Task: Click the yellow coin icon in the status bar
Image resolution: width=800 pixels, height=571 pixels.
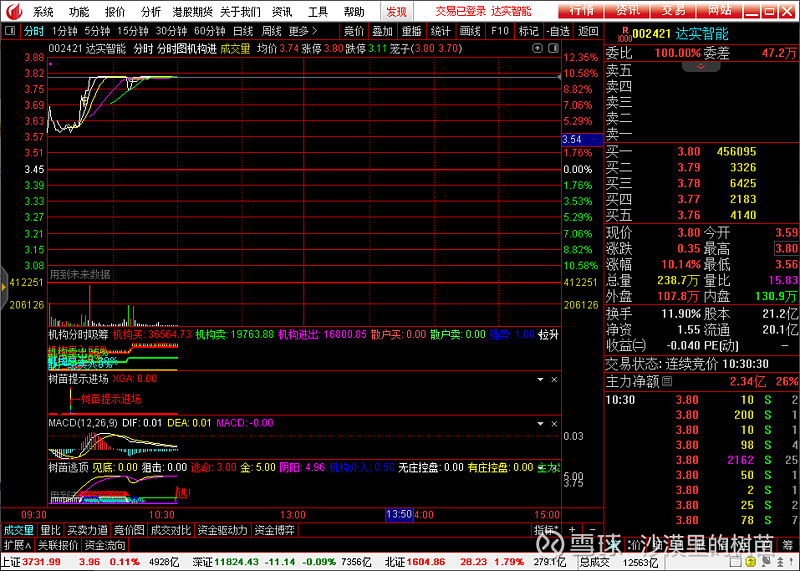Action: coord(750,562)
